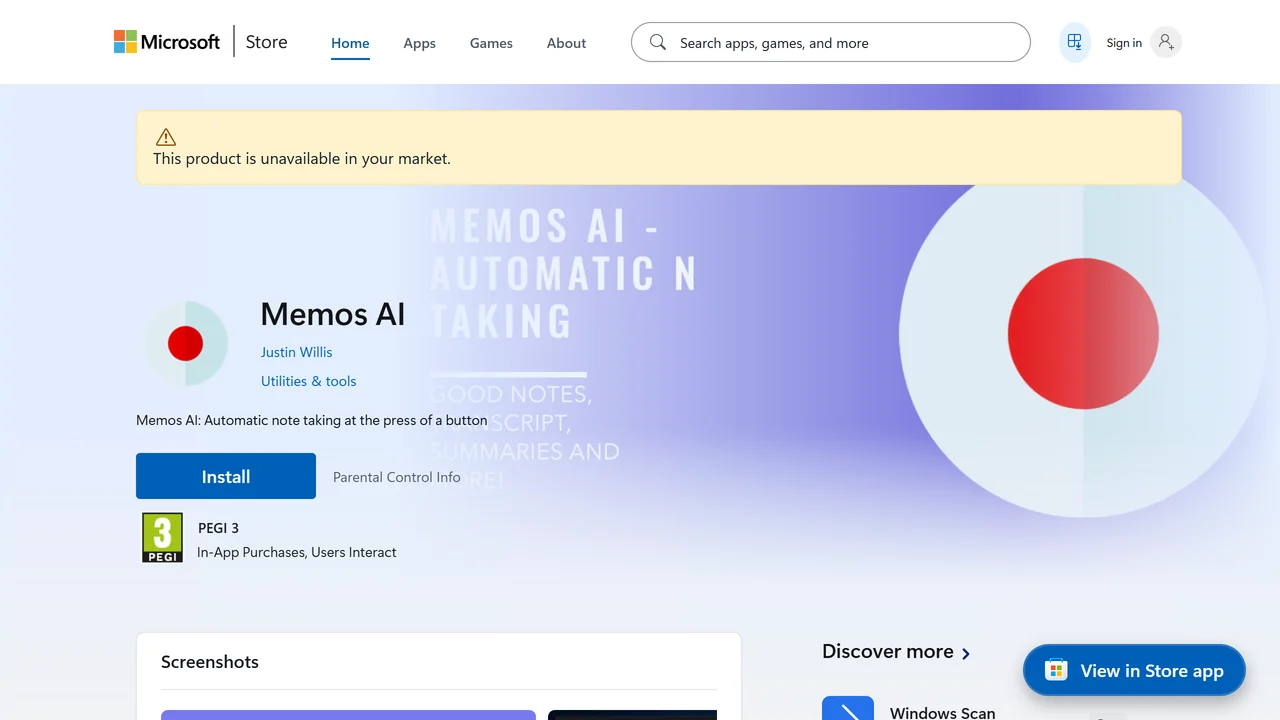Image resolution: width=1280 pixels, height=720 pixels.
Task: Click the user account avatar icon
Action: pyautogui.click(x=1165, y=42)
